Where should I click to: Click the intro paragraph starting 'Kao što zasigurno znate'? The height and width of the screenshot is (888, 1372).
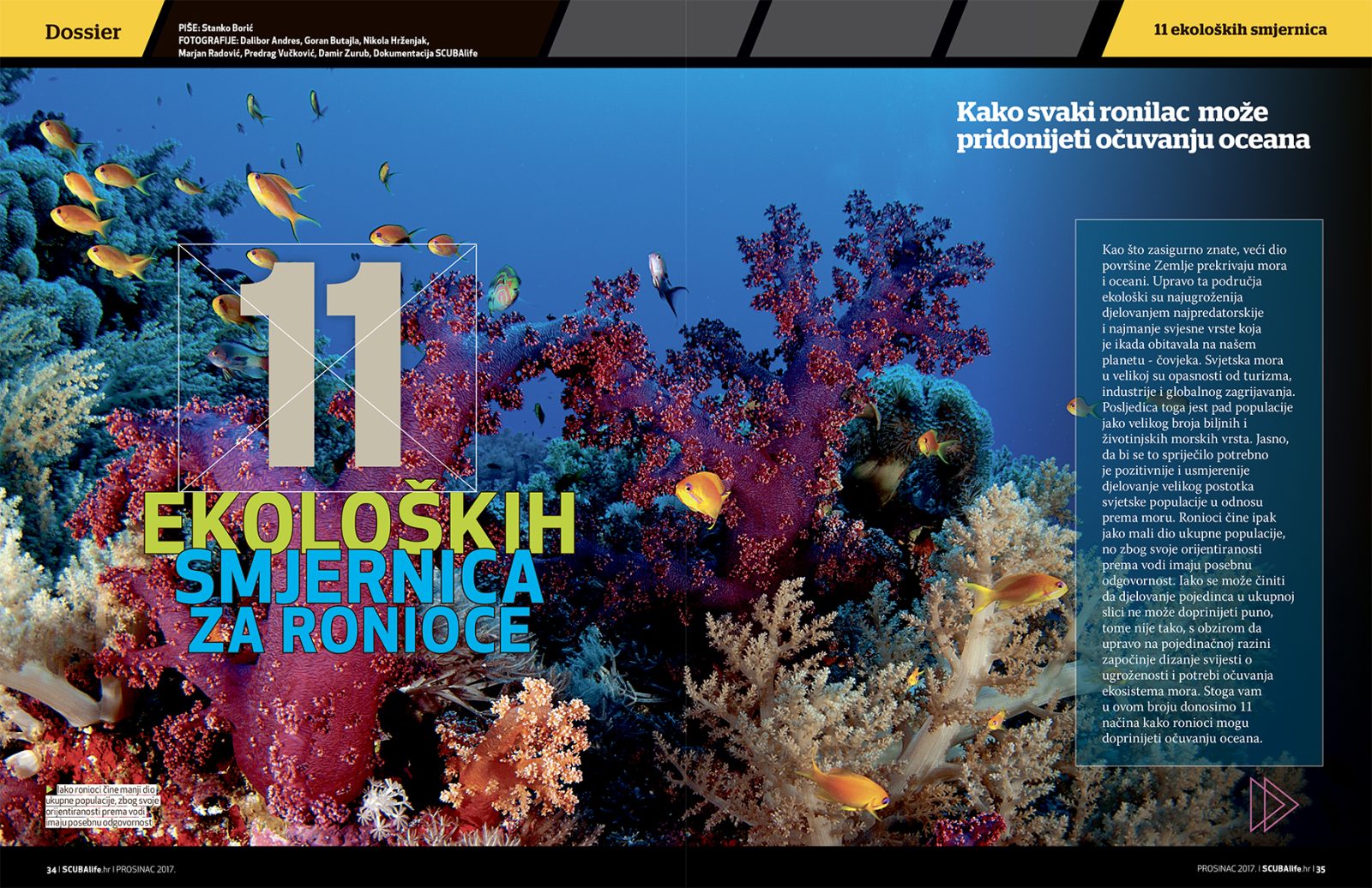[1197, 493]
